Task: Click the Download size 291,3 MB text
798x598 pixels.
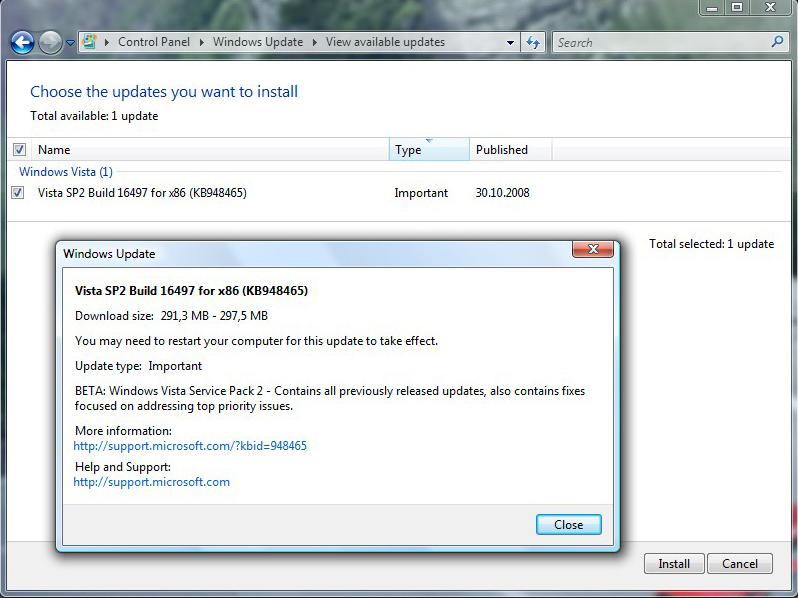Action: click(171, 316)
